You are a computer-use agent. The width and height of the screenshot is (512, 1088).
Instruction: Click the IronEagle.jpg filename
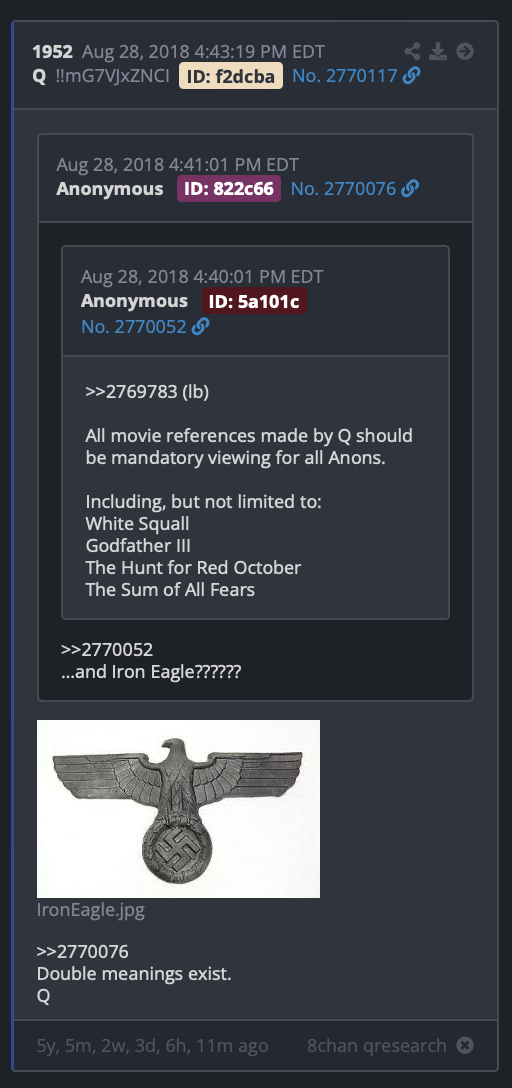tap(91, 910)
